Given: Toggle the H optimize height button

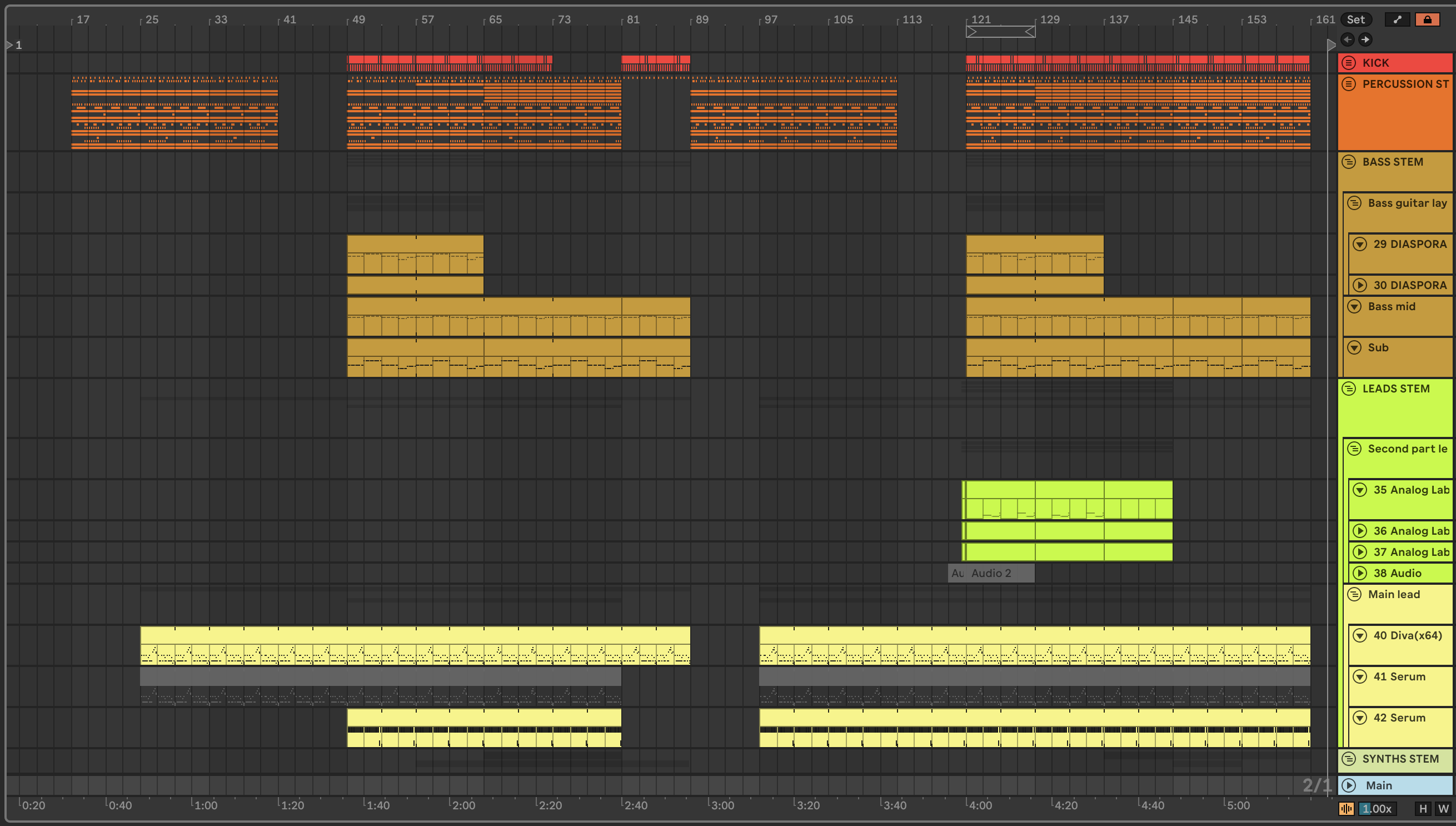Looking at the screenshot, I should [x=1423, y=808].
